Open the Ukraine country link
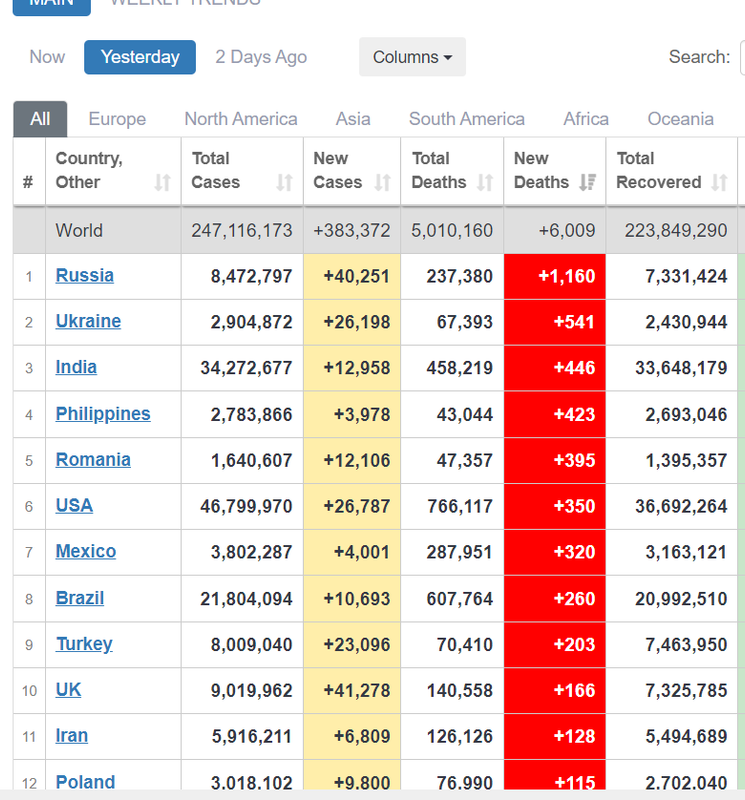Image resolution: width=745 pixels, height=800 pixels. (88, 321)
